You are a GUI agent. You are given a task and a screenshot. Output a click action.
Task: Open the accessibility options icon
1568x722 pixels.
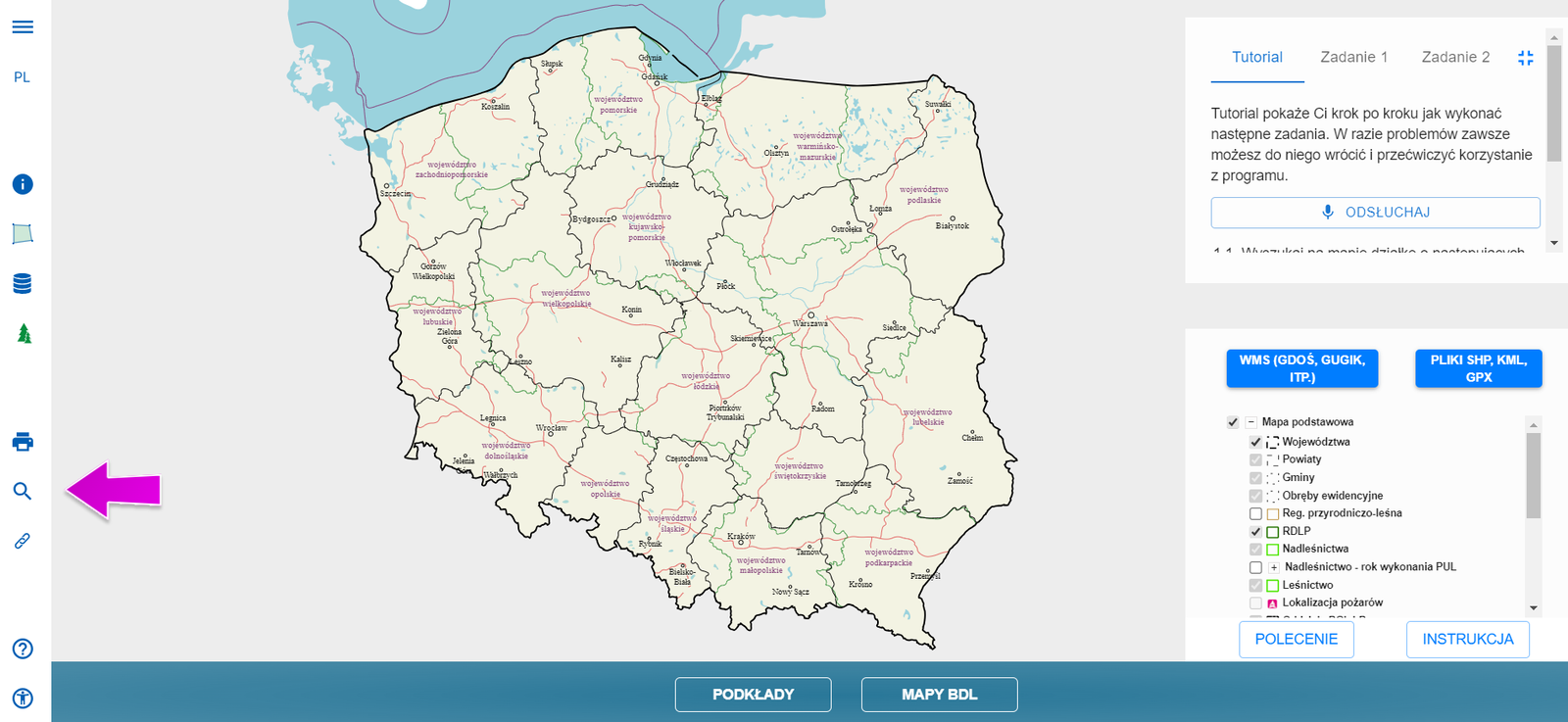click(23, 698)
